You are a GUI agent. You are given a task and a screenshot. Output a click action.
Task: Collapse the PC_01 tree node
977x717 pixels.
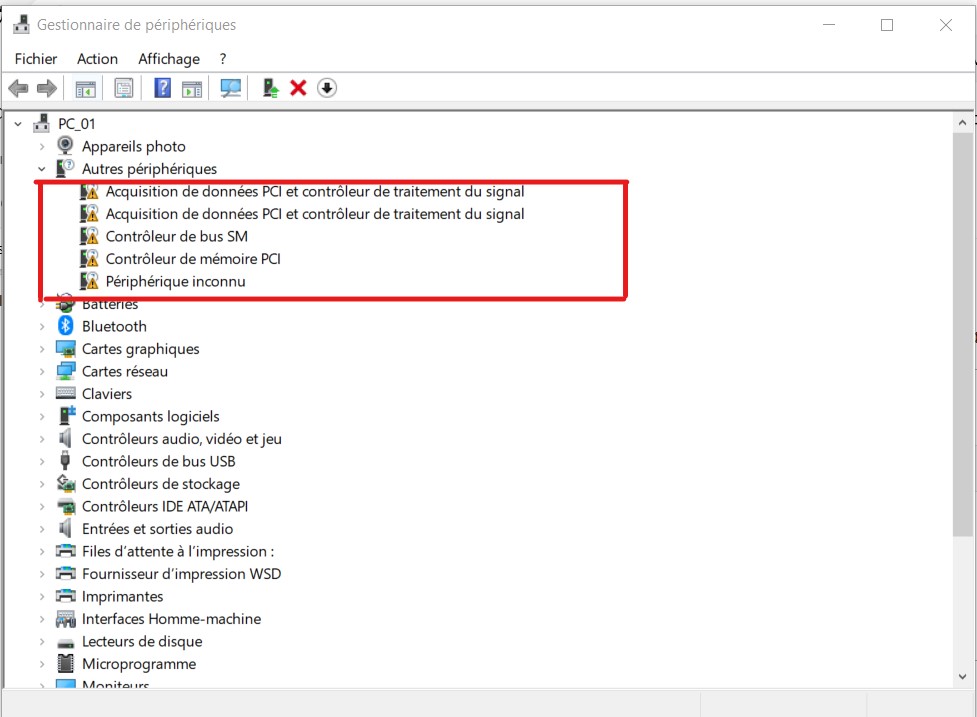(17, 123)
